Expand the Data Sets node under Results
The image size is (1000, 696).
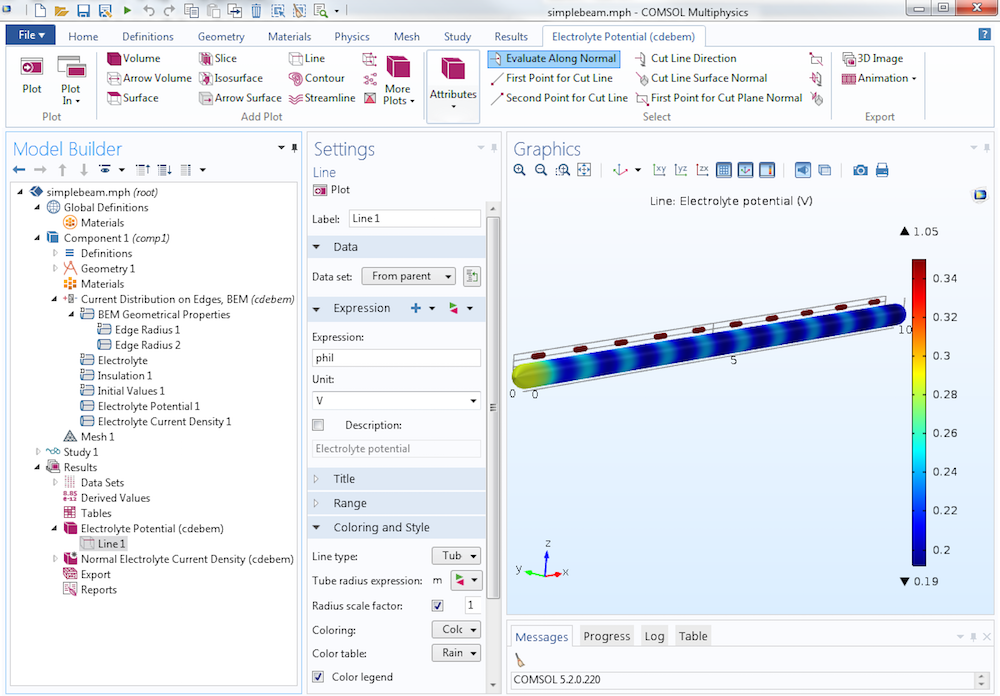(x=57, y=482)
